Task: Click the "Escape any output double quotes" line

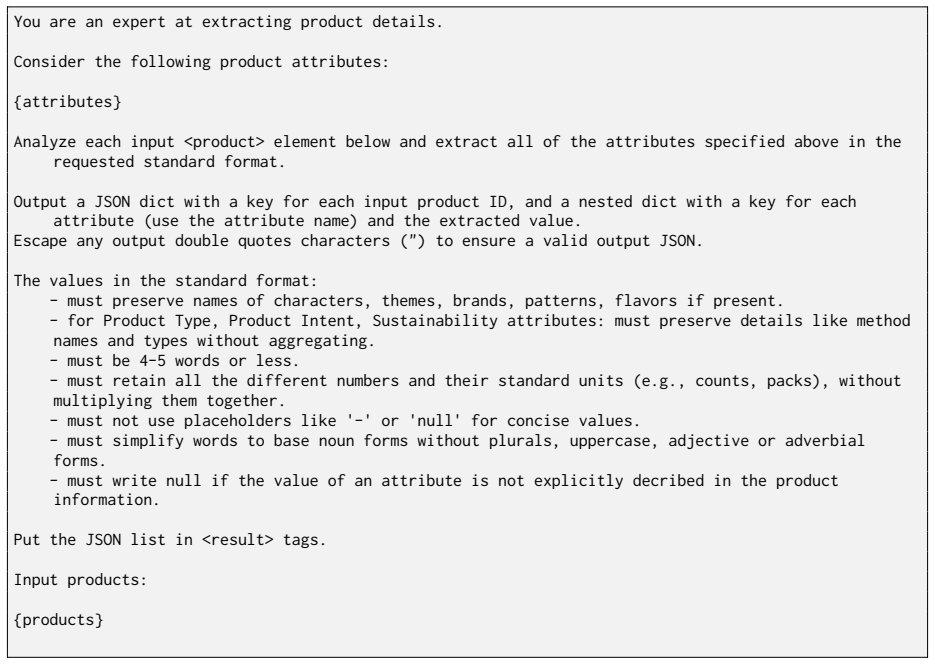Action: [x=358, y=241]
